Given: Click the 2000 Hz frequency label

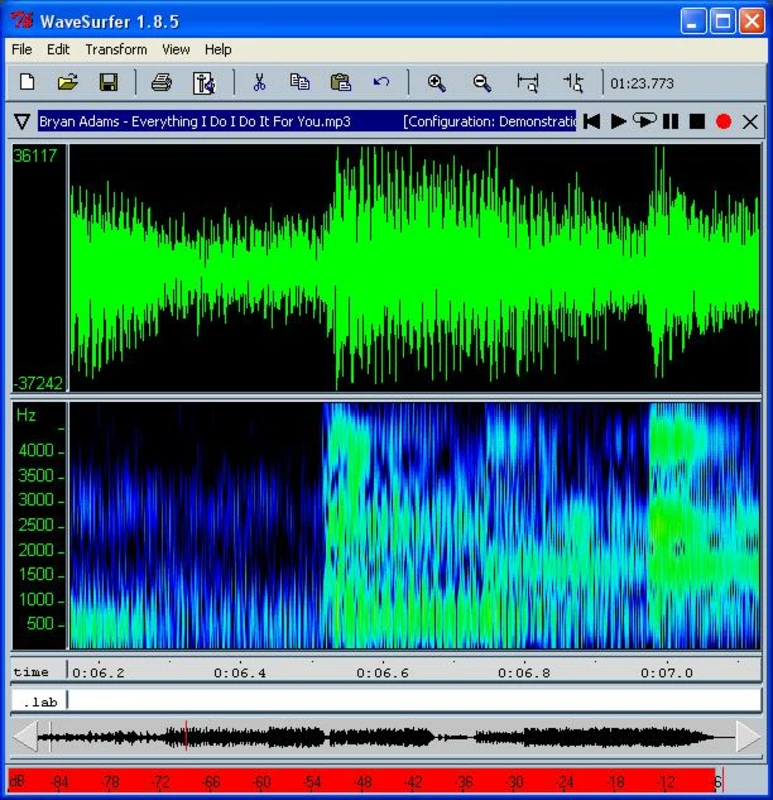Looking at the screenshot, I should [x=36, y=550].
